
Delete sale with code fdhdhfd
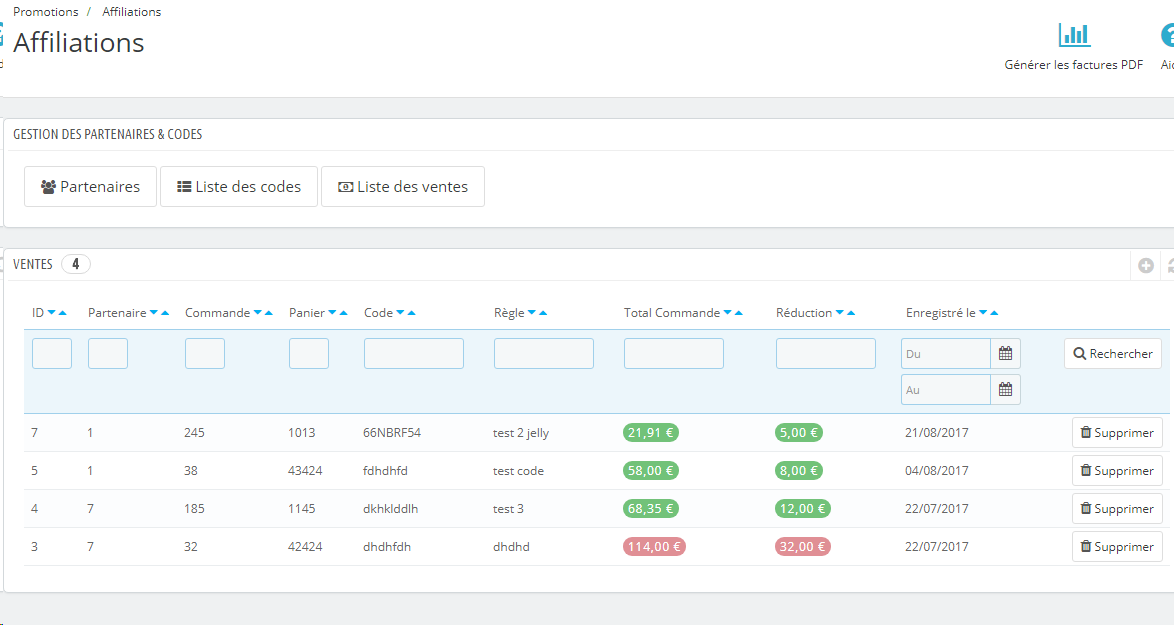(x=1117, y=471)
